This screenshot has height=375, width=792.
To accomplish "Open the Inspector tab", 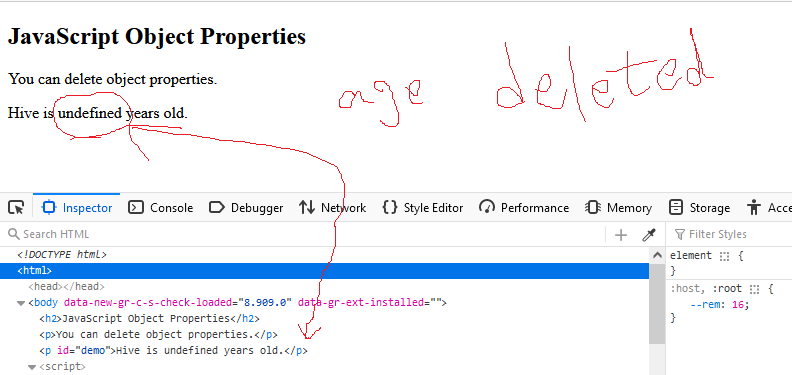I will tap(77, 208).
